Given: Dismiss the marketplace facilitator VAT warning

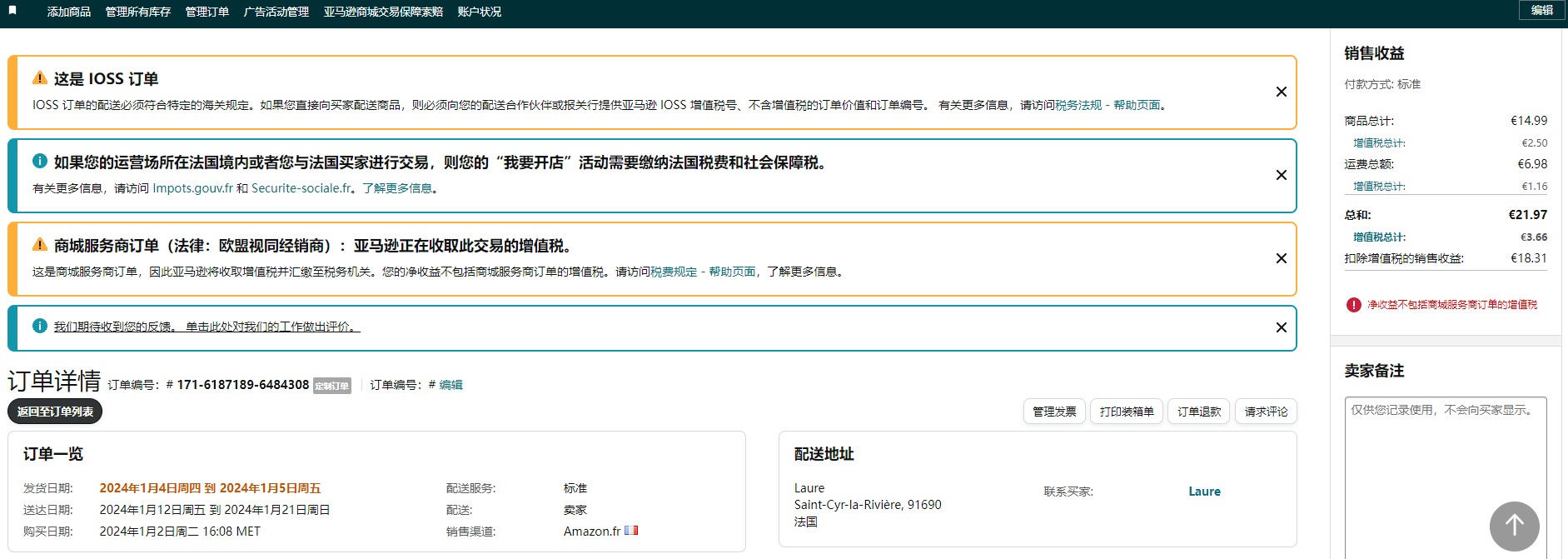Looking at the screenshot, I should 1281,258.
